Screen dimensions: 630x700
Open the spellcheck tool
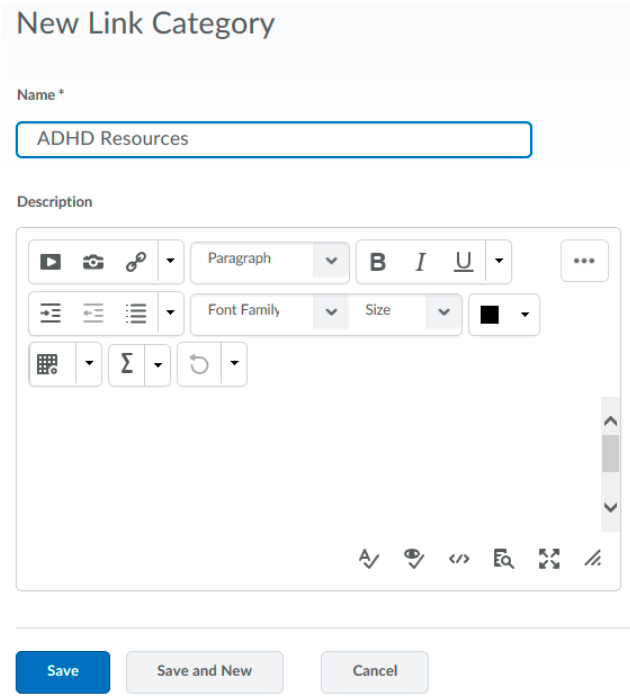point(368,559)
